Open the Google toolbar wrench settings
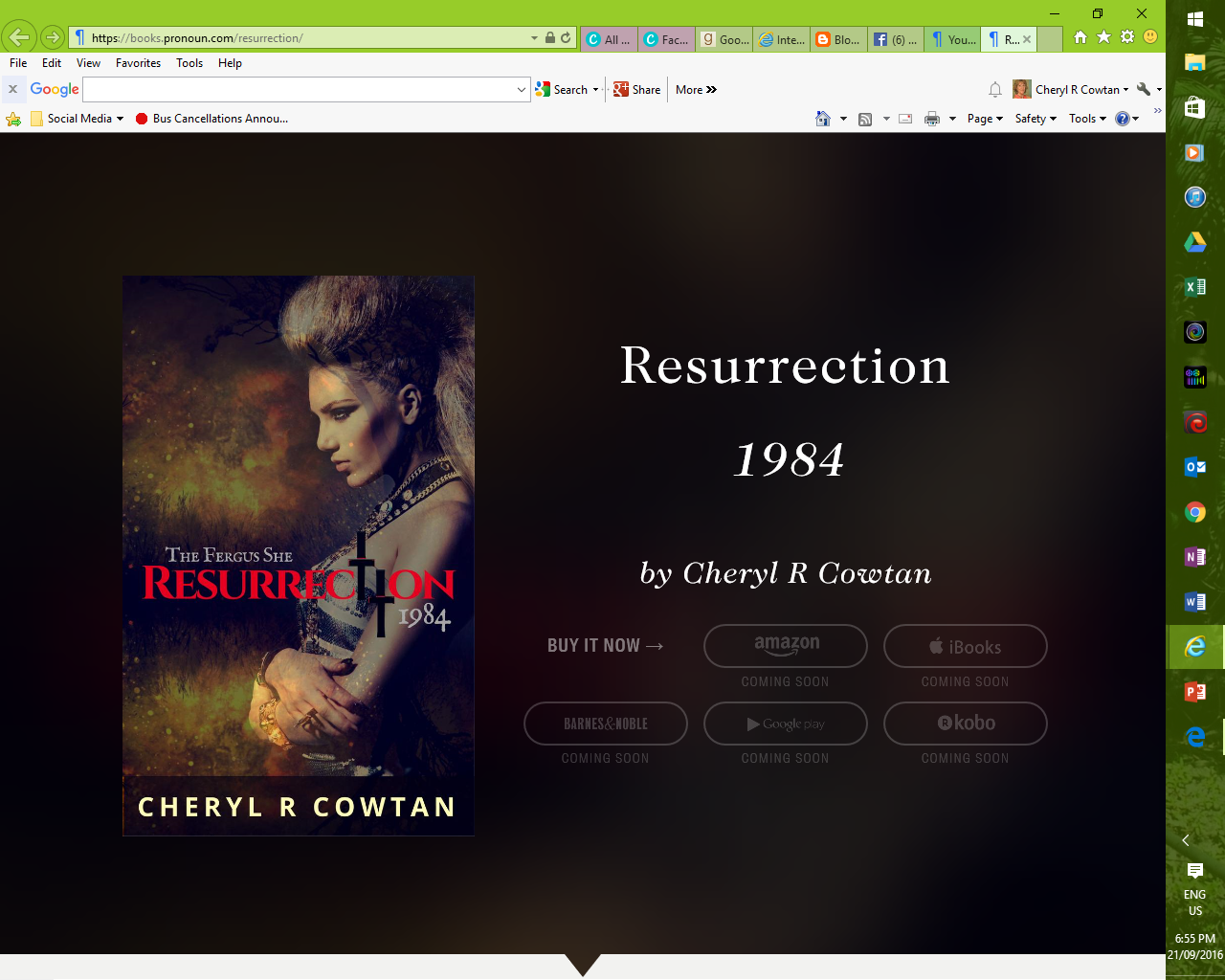Viewport: 1225px width, 980px height. pos(1143,89)
